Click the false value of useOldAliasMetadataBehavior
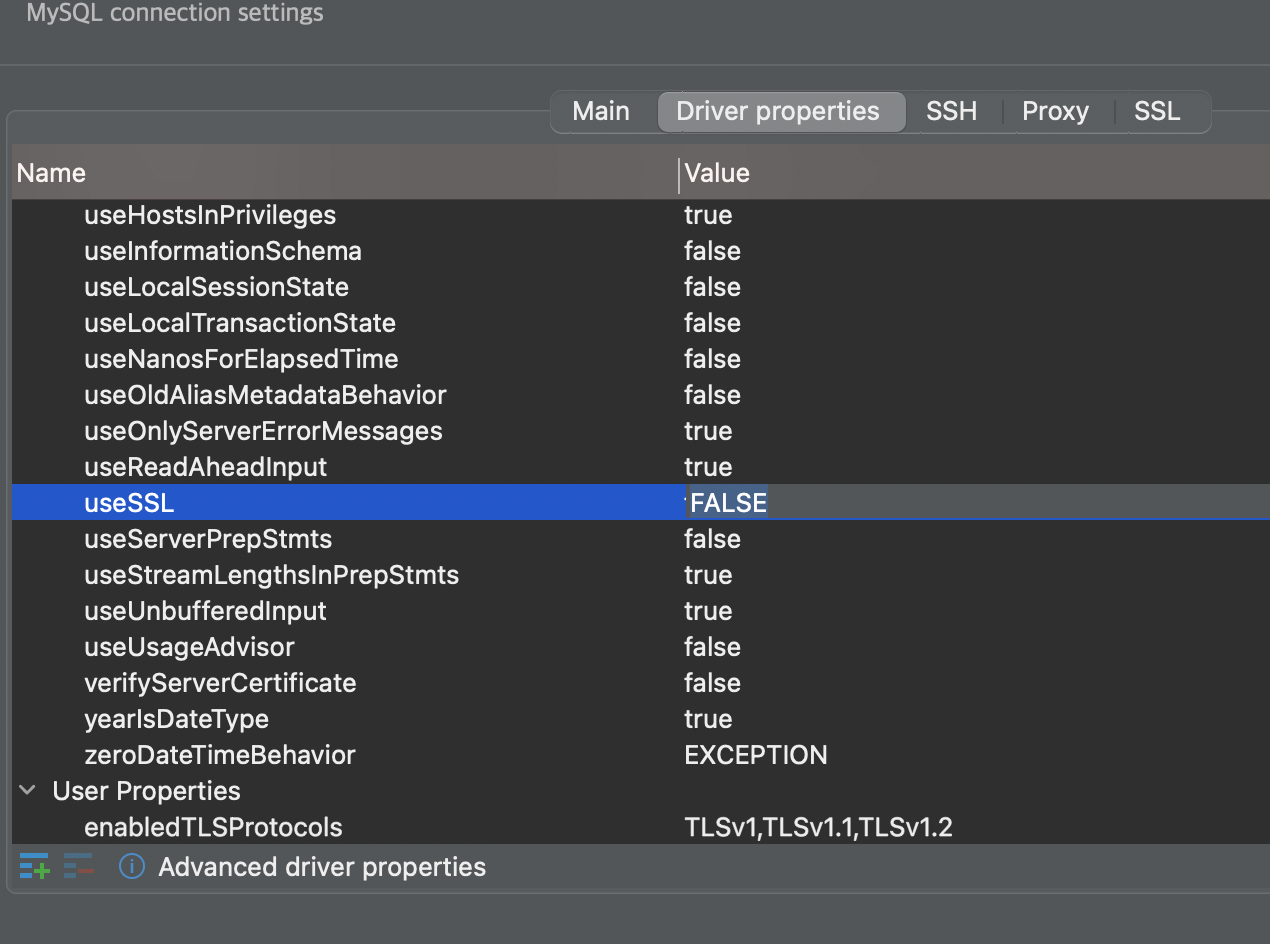The image size is (1270, 944). (x=712, y=395)
